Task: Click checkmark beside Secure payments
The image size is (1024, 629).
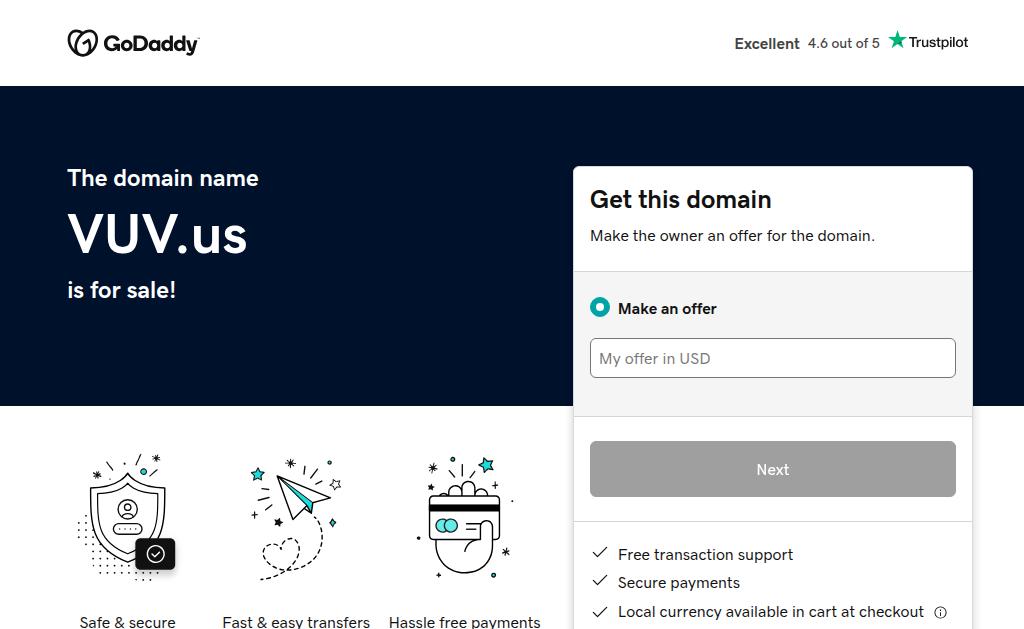Action: [600, 581]
